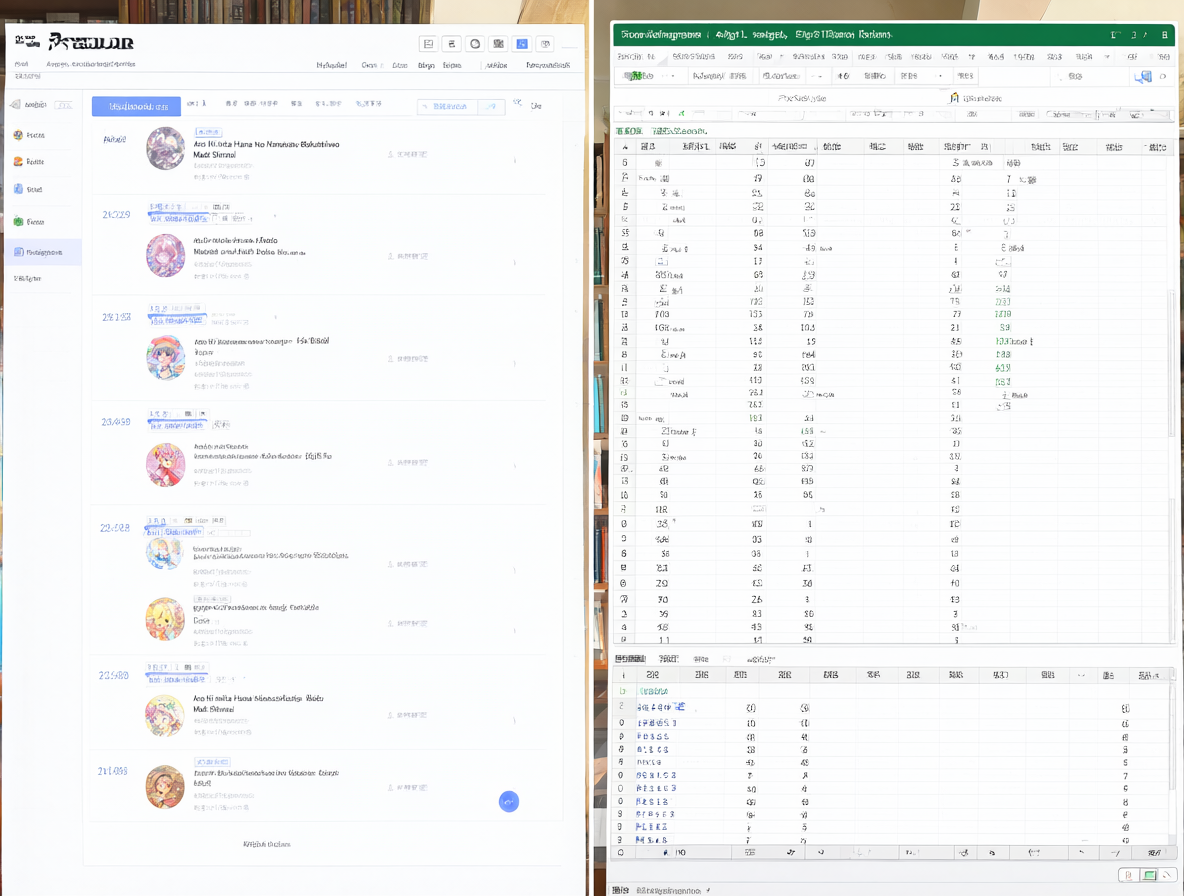Viewport: 1184px width, 896px height.
Task: Click the outlined blue search field in left window
Action: 461,106
